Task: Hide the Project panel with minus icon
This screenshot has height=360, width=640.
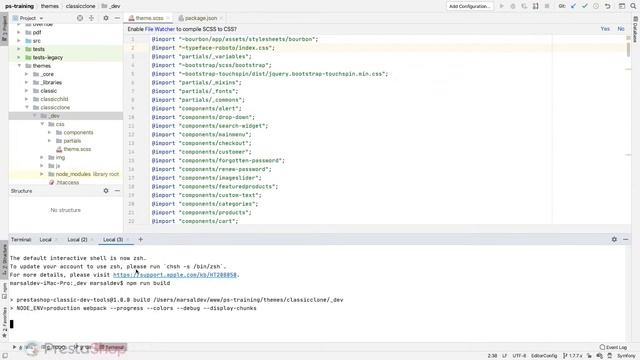Action: point(117,18)
